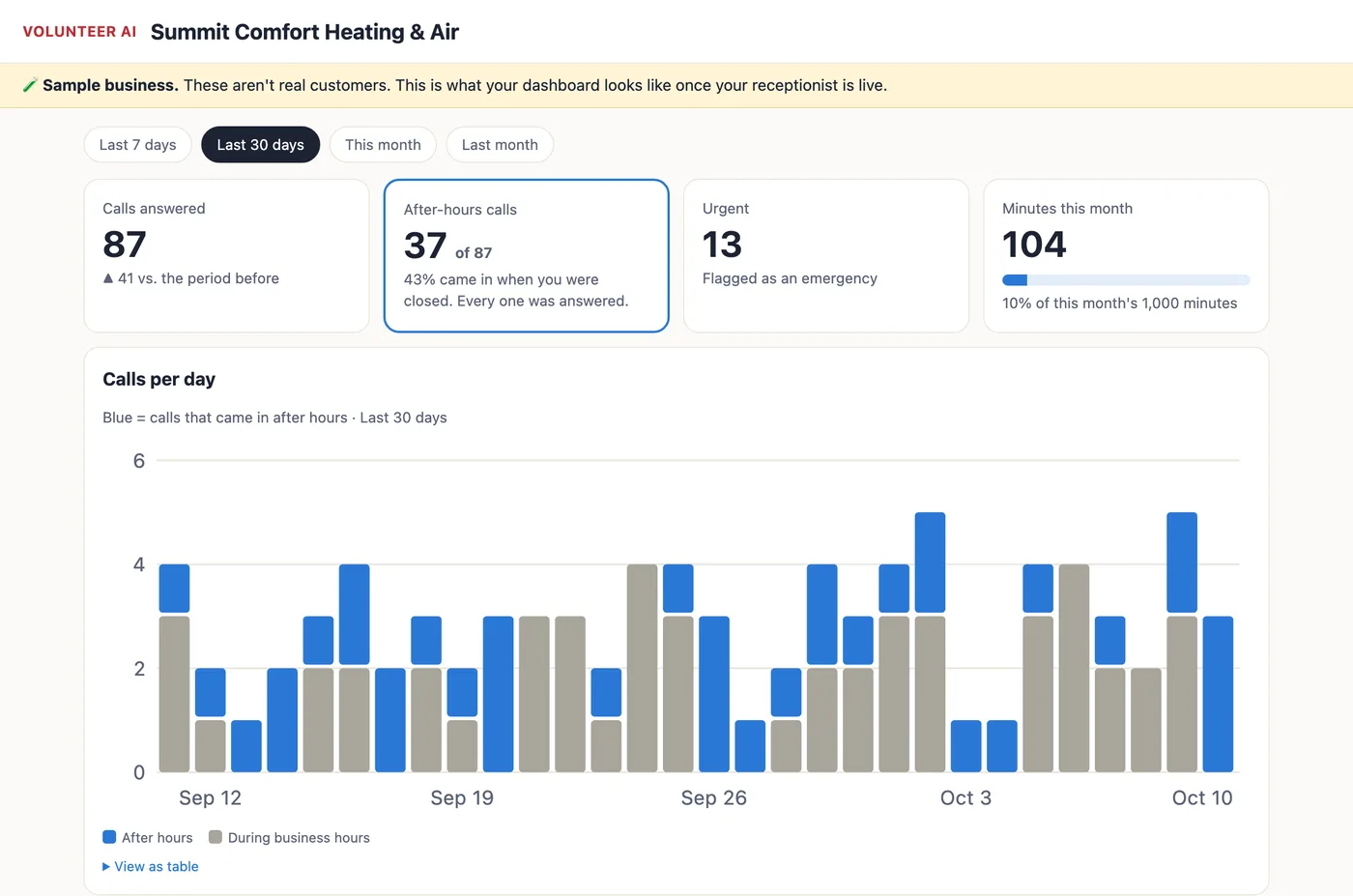This screenshot has width=1353, height=896.
Task: Click the During business hours legend label
Action: click(299, 838)
